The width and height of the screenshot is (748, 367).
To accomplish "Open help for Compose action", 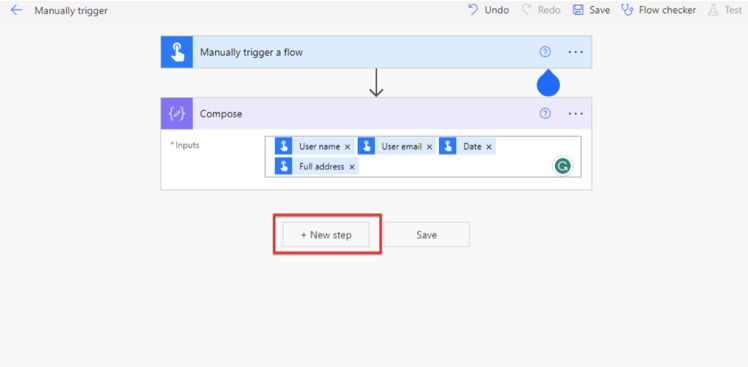I will (545, 114).
